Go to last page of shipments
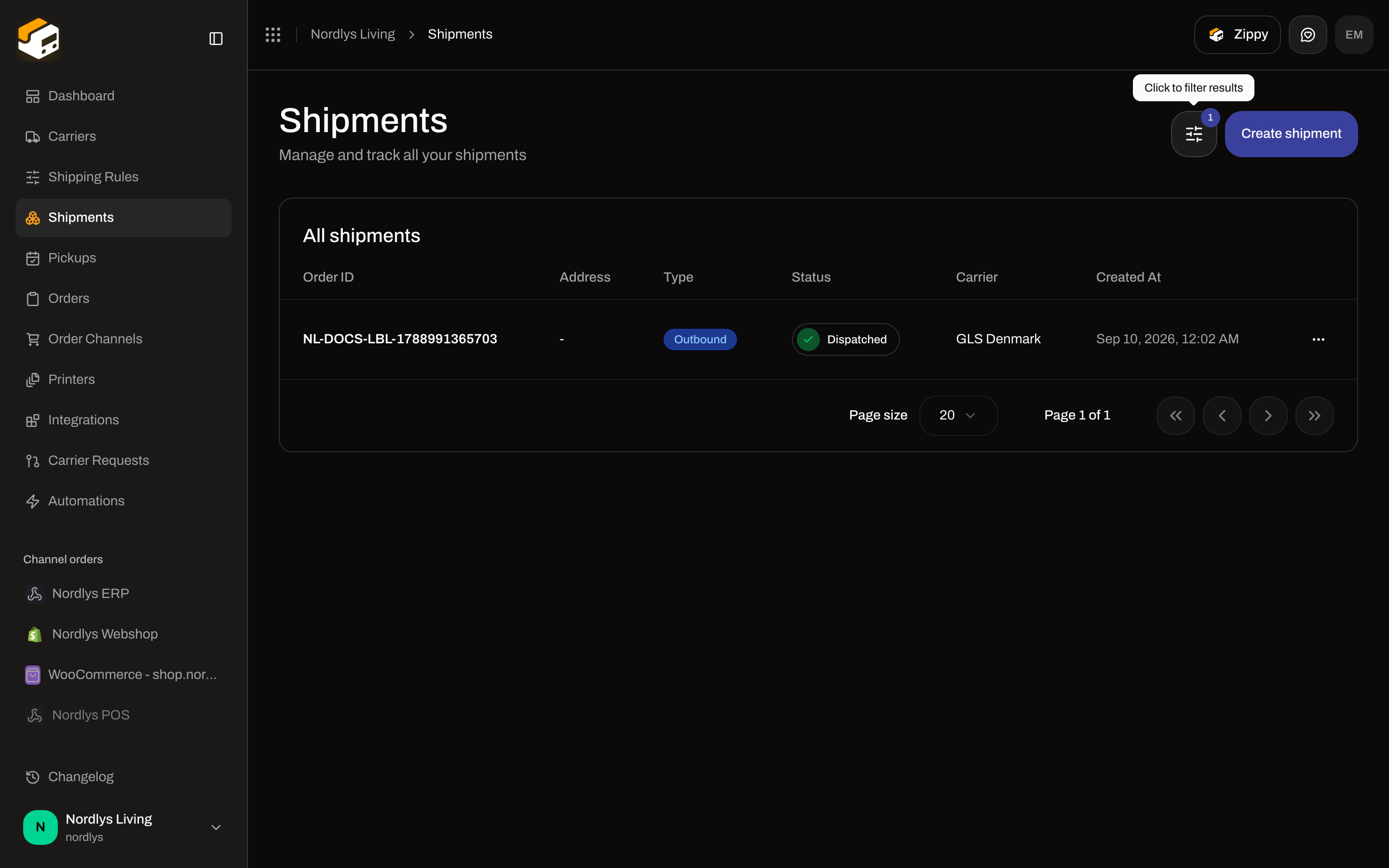 click(1314, 416)
